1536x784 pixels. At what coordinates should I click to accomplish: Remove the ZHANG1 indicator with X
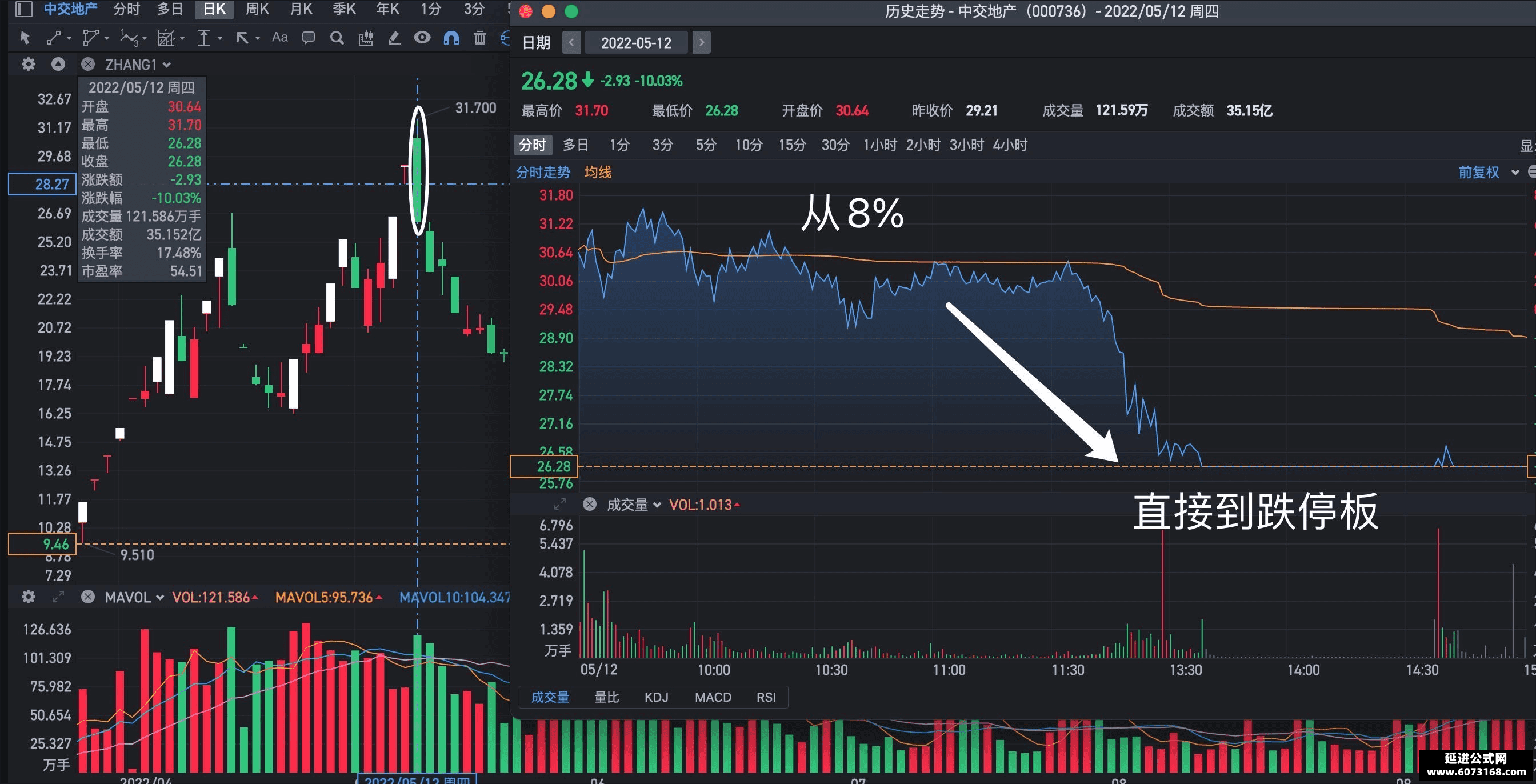[x=87, y=65]
